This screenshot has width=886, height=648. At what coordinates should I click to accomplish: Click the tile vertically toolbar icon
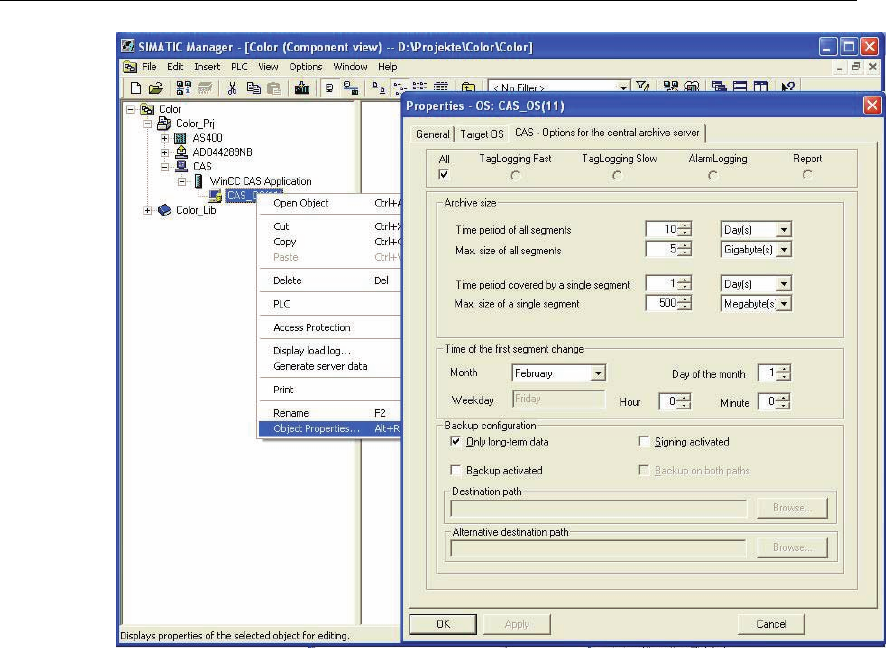[x=761, y=86]
